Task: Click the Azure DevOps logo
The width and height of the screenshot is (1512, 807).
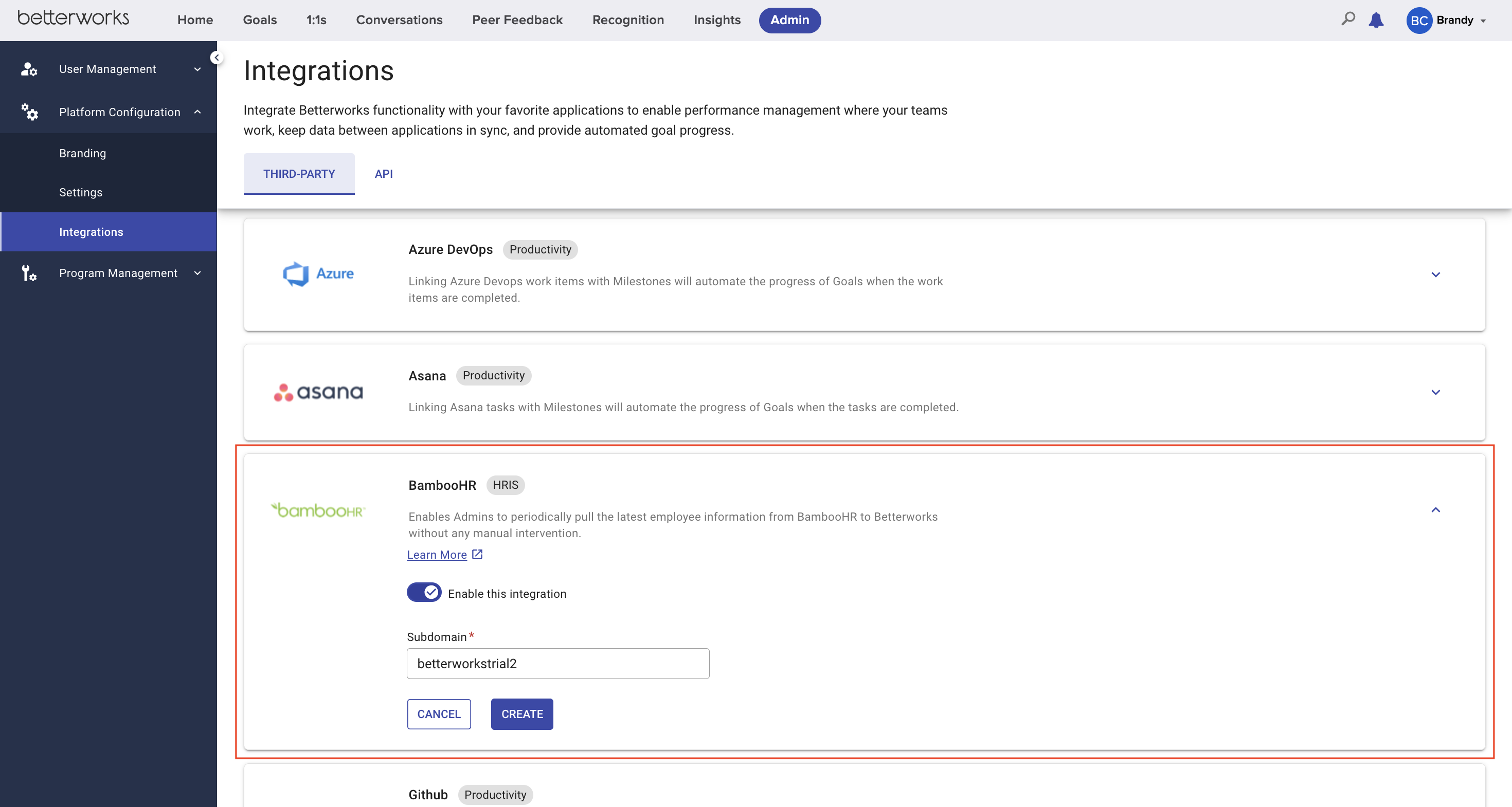Action: click(x=319, y=273)
